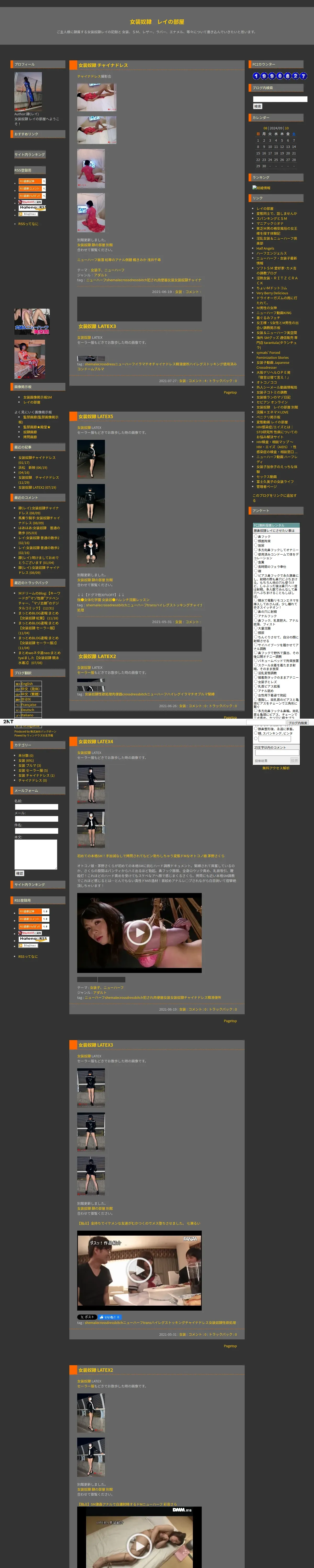Image resolution: width=314 pixels, height=1568 pixels.
Task: Click the poll comment text field
Action: 277,752
